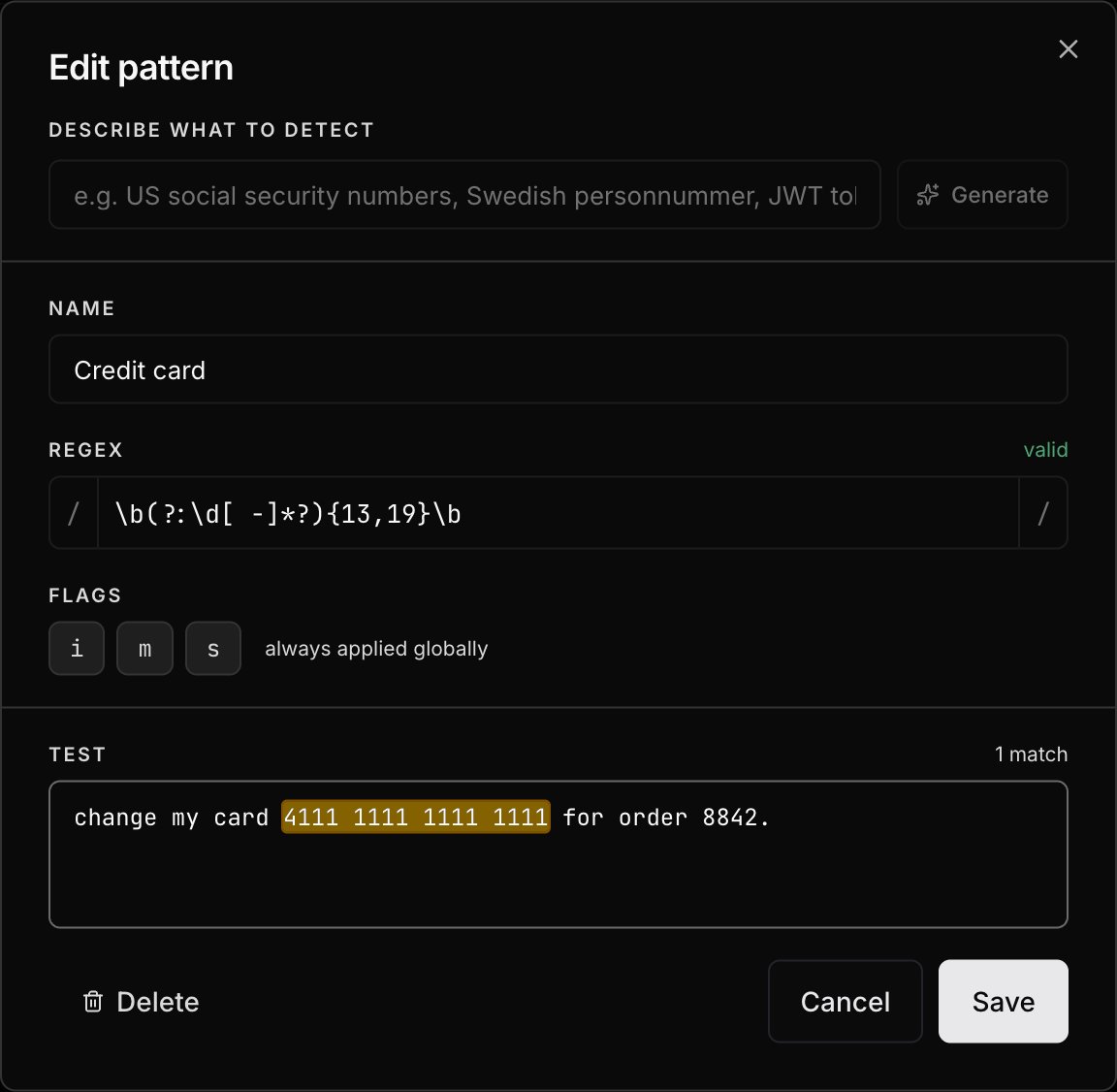1117x1092 pixels.
Task: Delete this pattern
Action: 141,1002
